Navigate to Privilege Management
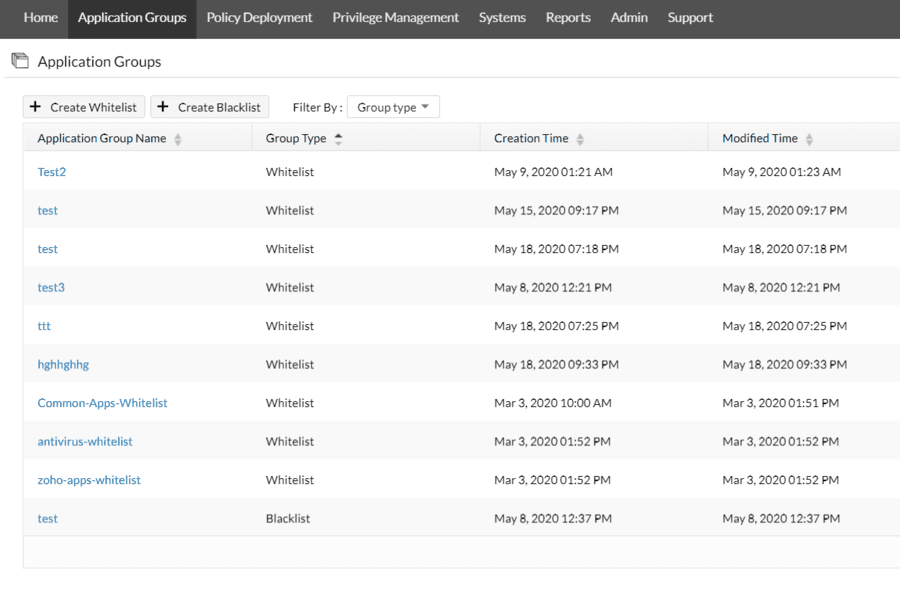This screenshot has height=600, width=900. (x=395, y=17)
